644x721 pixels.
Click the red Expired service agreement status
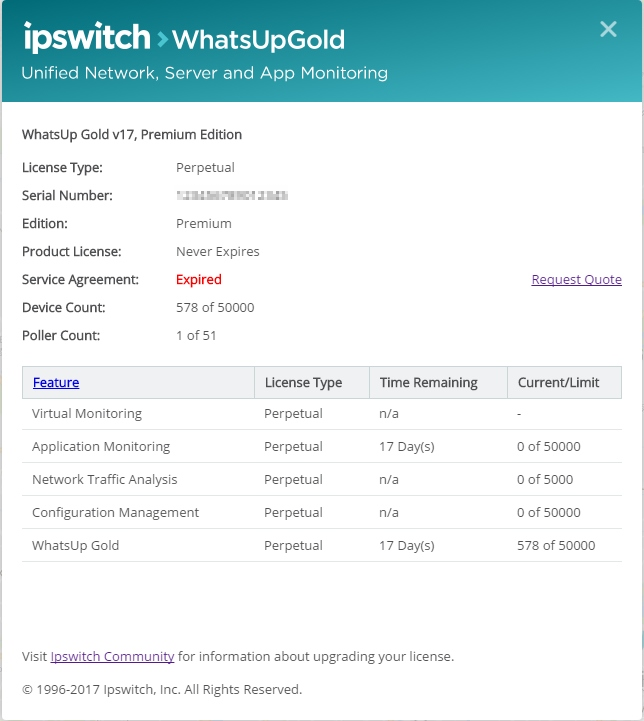(198, 280)
